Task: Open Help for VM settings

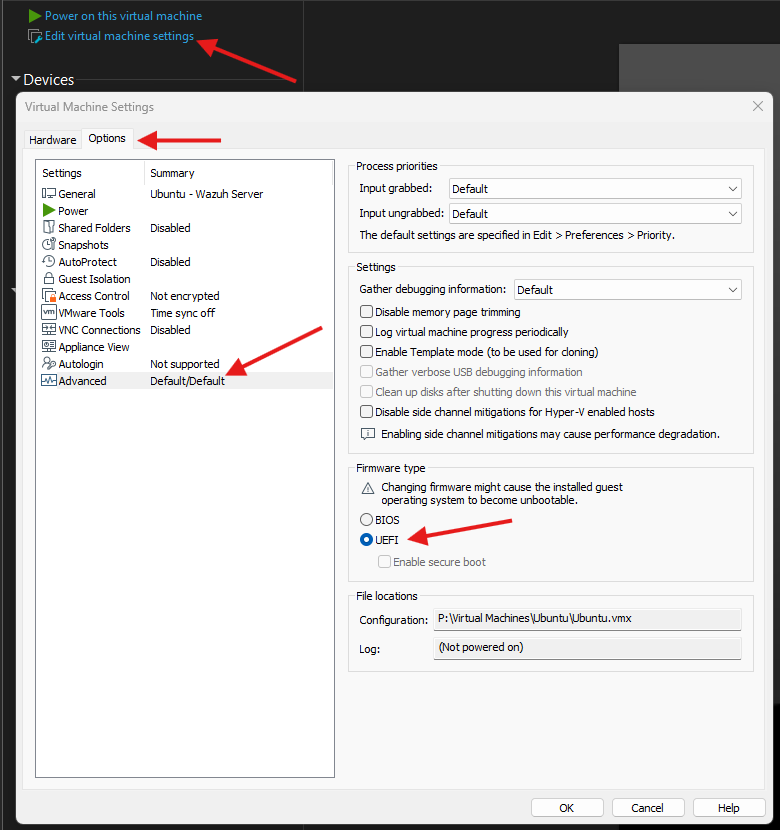Action: (x=729, y=808)
